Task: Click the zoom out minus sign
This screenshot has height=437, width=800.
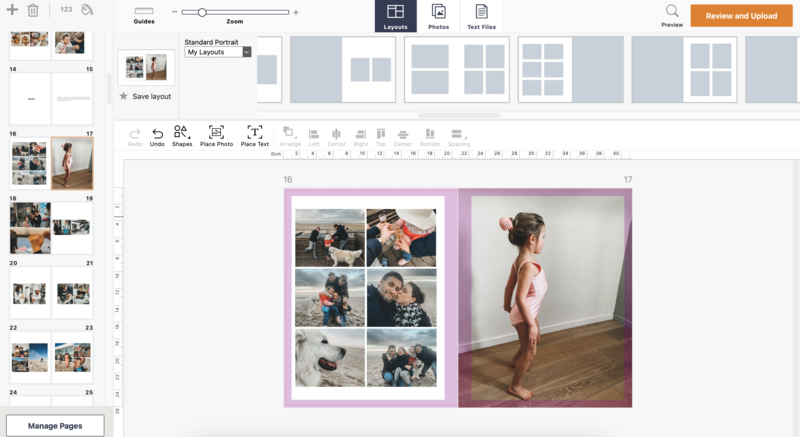Action: click(x=174, y=13)
